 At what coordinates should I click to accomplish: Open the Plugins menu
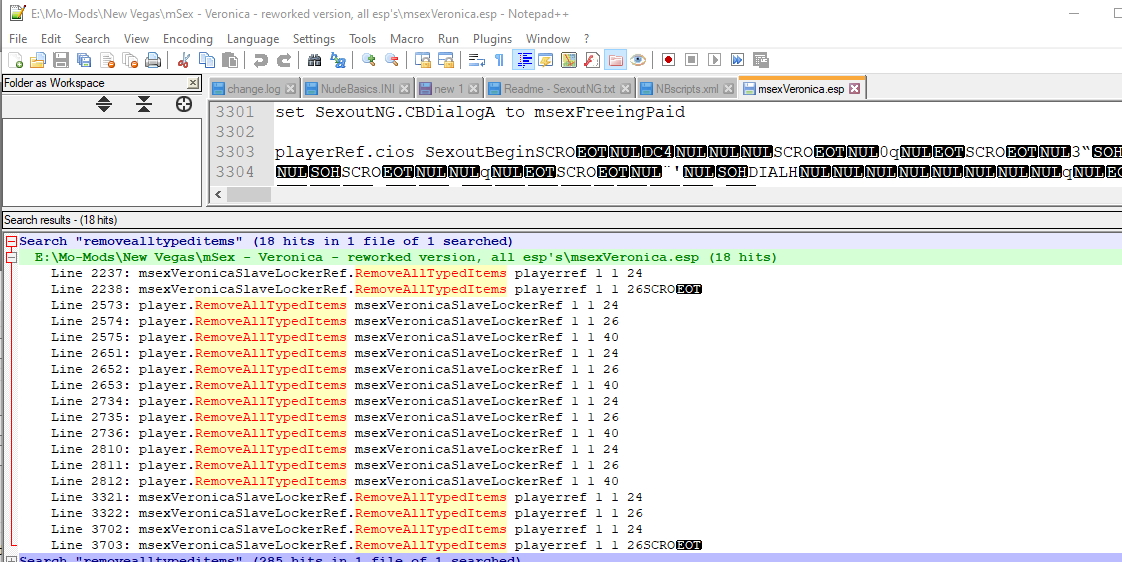[492, 39]
